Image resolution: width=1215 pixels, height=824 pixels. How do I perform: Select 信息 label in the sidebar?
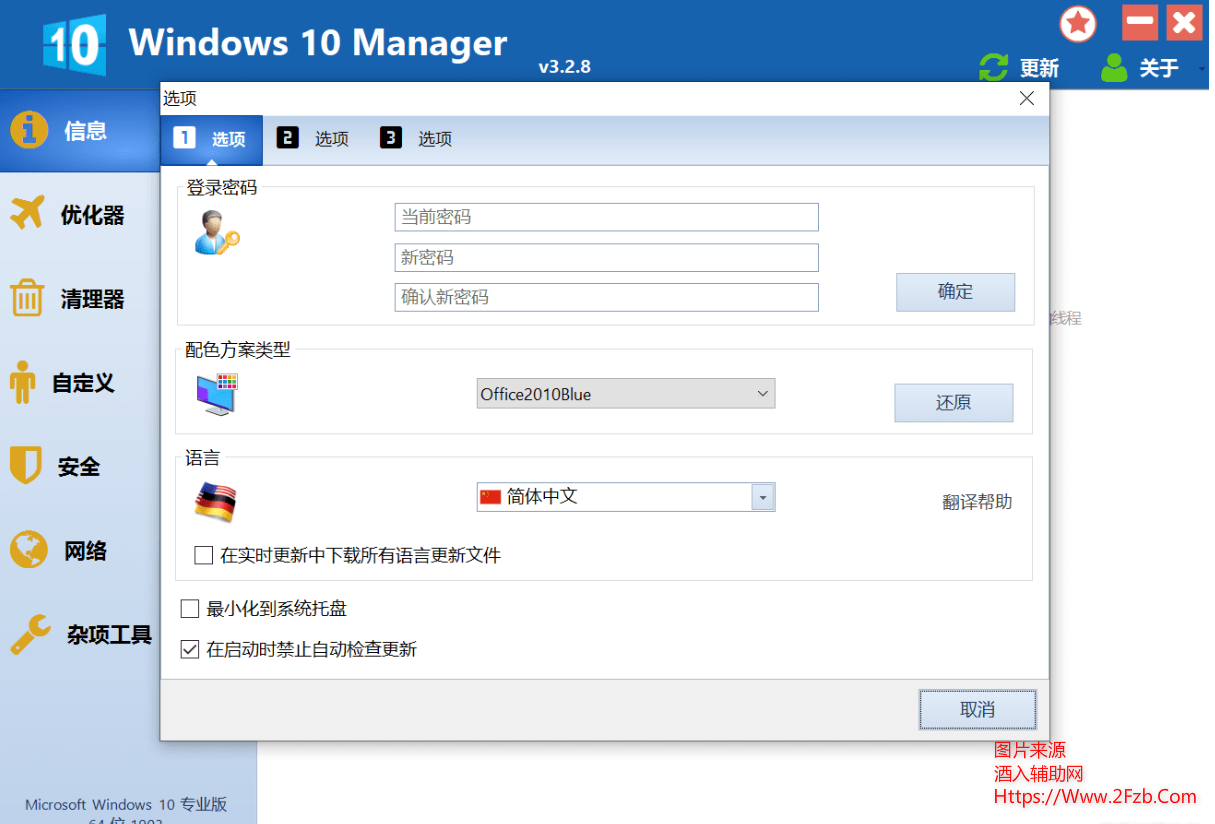(85, 131)
